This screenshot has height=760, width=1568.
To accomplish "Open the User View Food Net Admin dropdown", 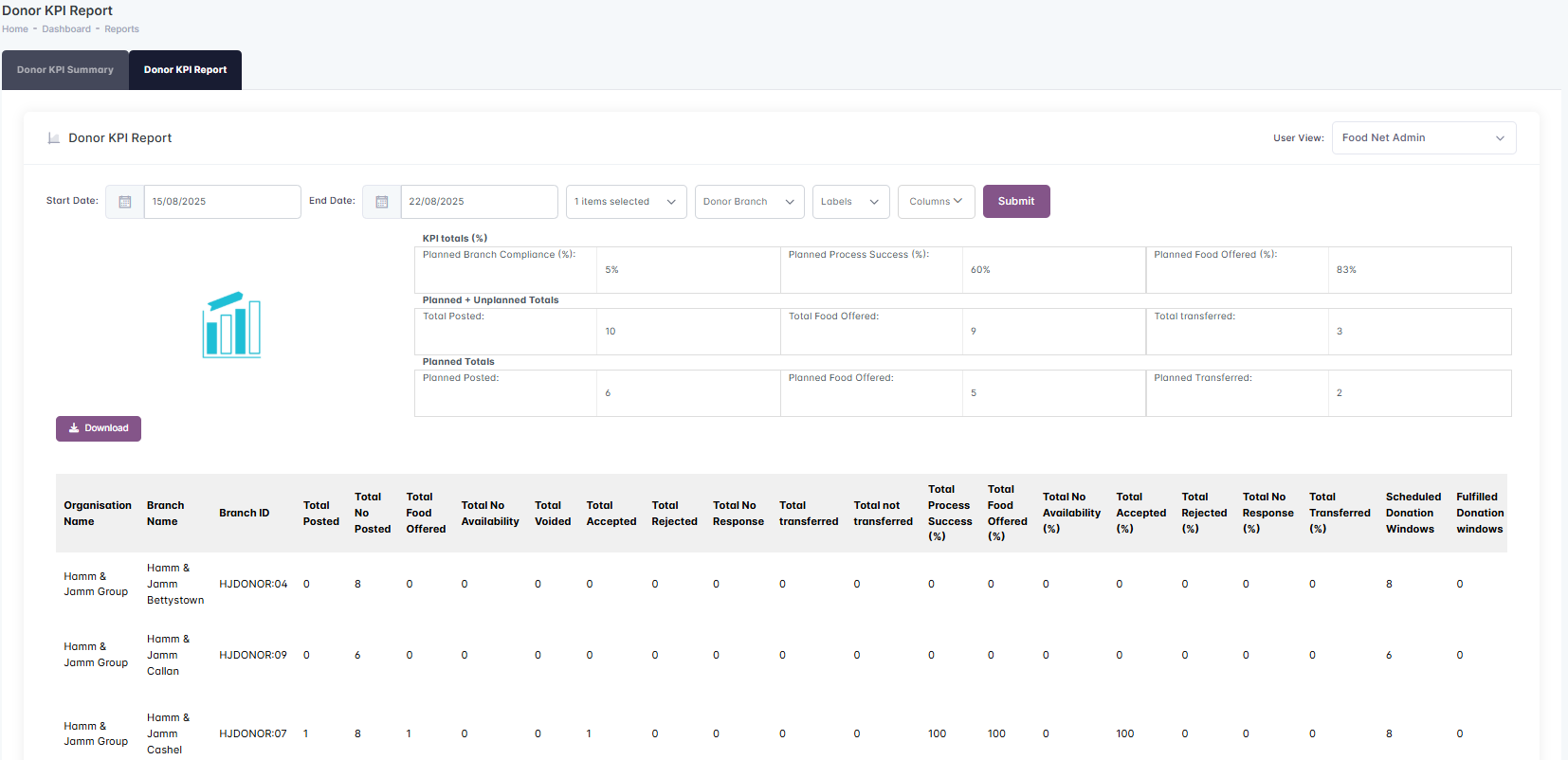I will click(x=1423, y=138).
